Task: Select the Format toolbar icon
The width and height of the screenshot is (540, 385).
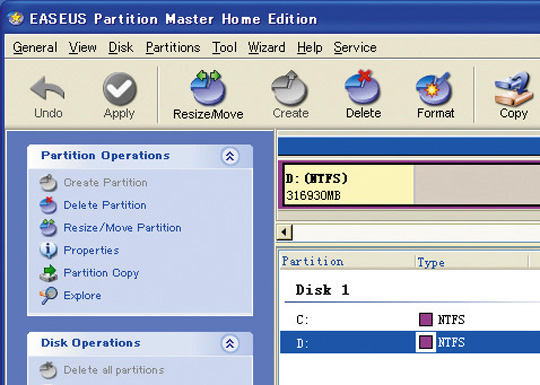Action: click(x=434, y=89)
